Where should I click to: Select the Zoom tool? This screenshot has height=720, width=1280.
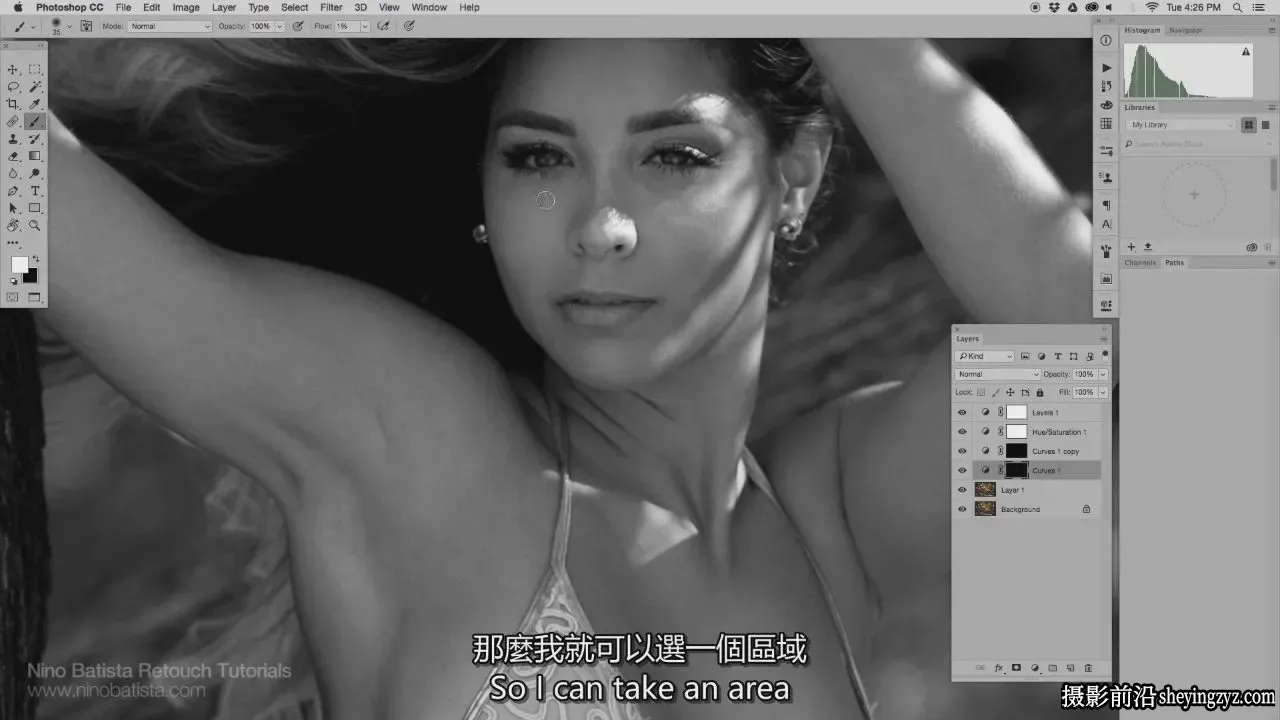point(35,226)
